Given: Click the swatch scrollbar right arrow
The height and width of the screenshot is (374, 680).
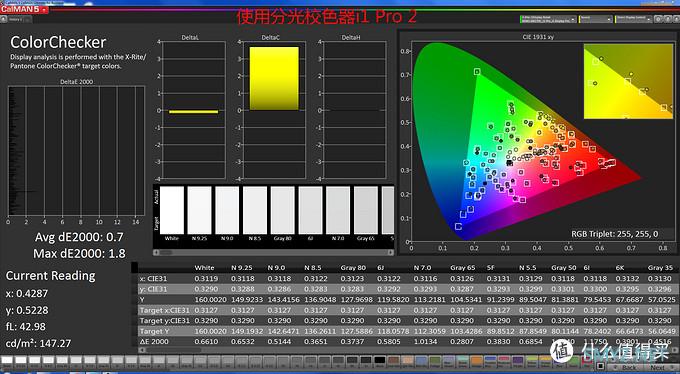Looking at the screenshot, I should pyautogui.click(x=391, y=252).
